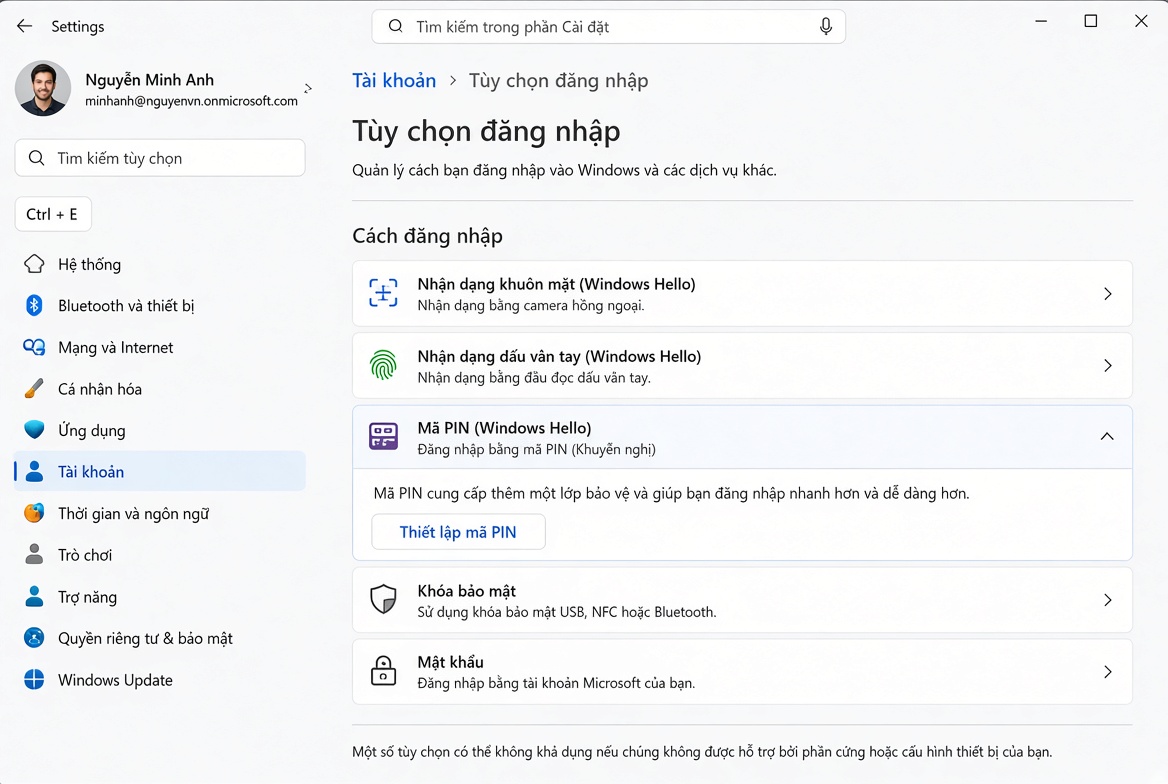Click Nguyễn Minh Anh account name
Image resolution: width=1168 pixels, height=784 pixels.
[x=150, y=80]
